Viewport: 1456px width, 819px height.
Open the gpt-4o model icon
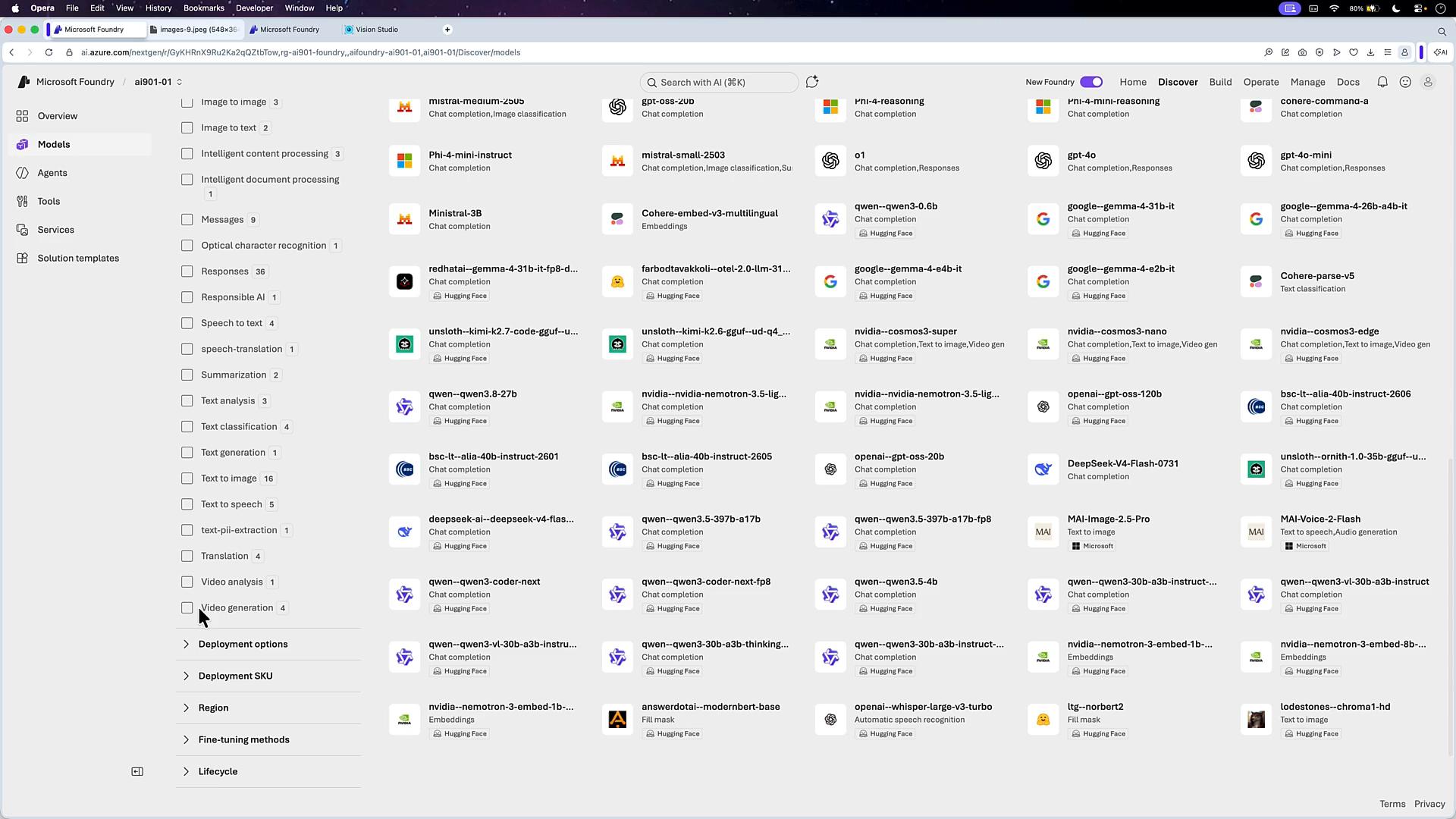1043,161
